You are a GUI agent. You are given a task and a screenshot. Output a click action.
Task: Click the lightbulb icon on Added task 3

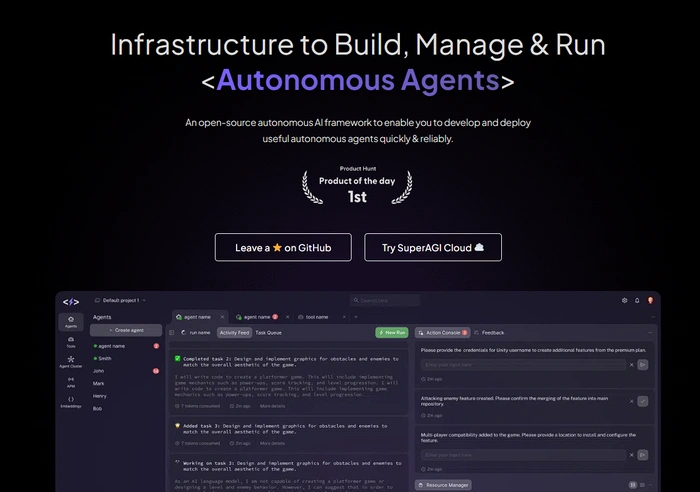point(178,426)
